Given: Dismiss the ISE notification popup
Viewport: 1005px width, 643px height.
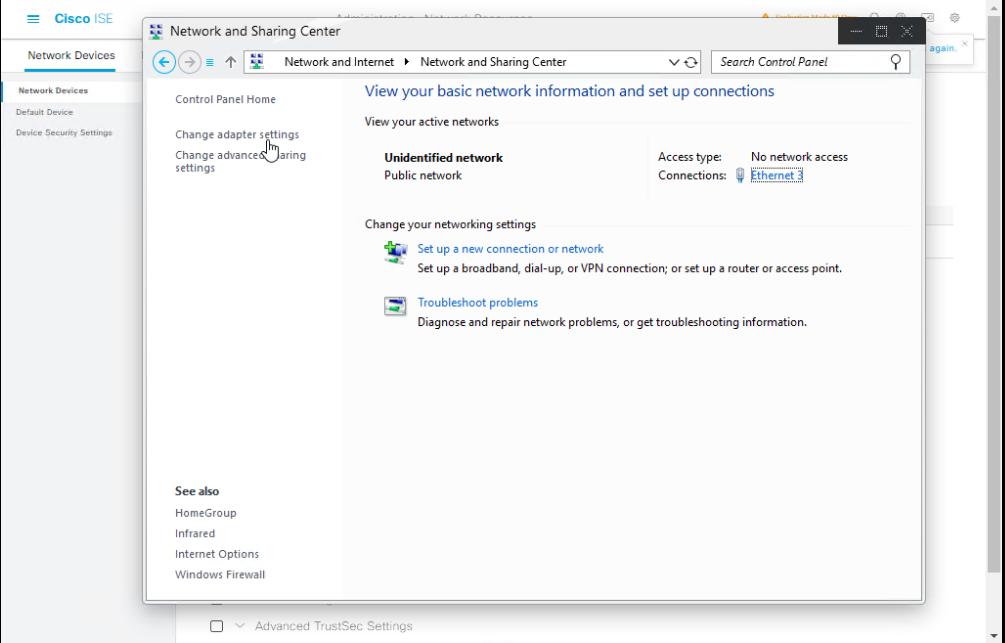Looking at the screenshot, I should click(x=965, y=44).
